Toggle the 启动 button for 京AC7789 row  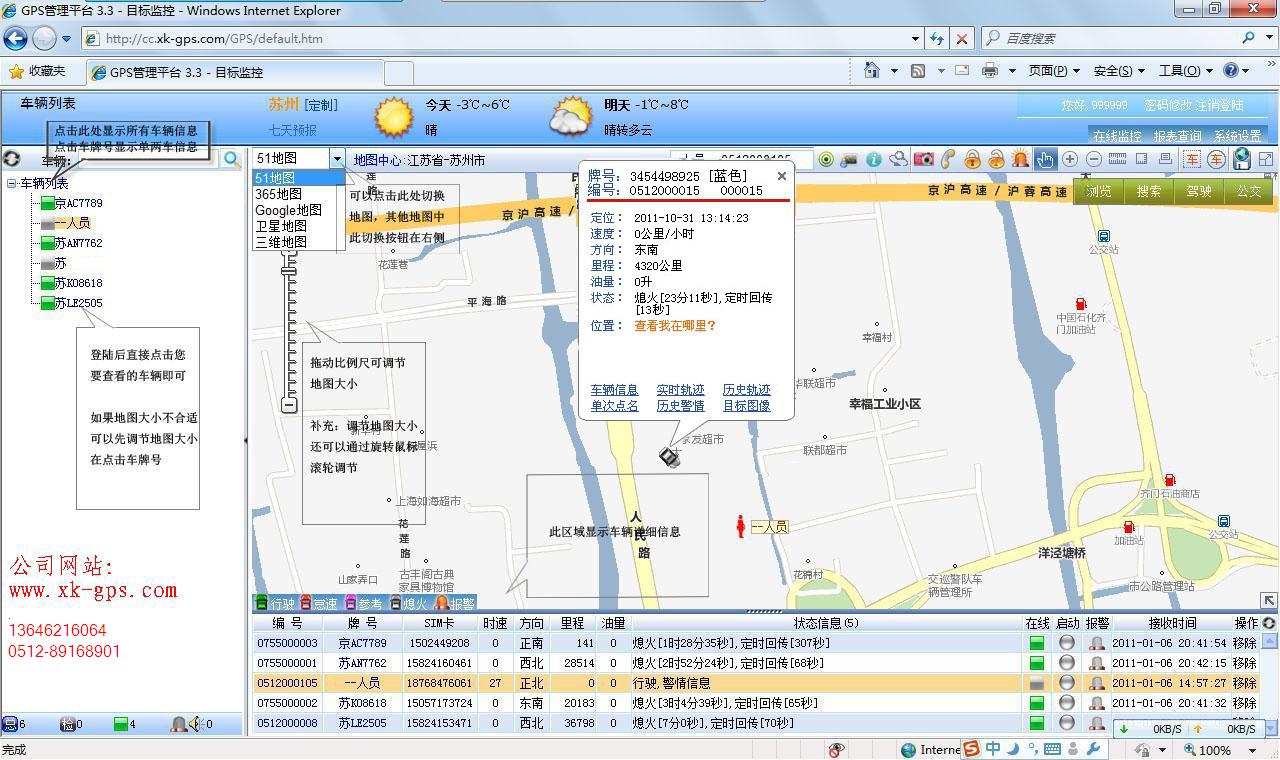1067,643
